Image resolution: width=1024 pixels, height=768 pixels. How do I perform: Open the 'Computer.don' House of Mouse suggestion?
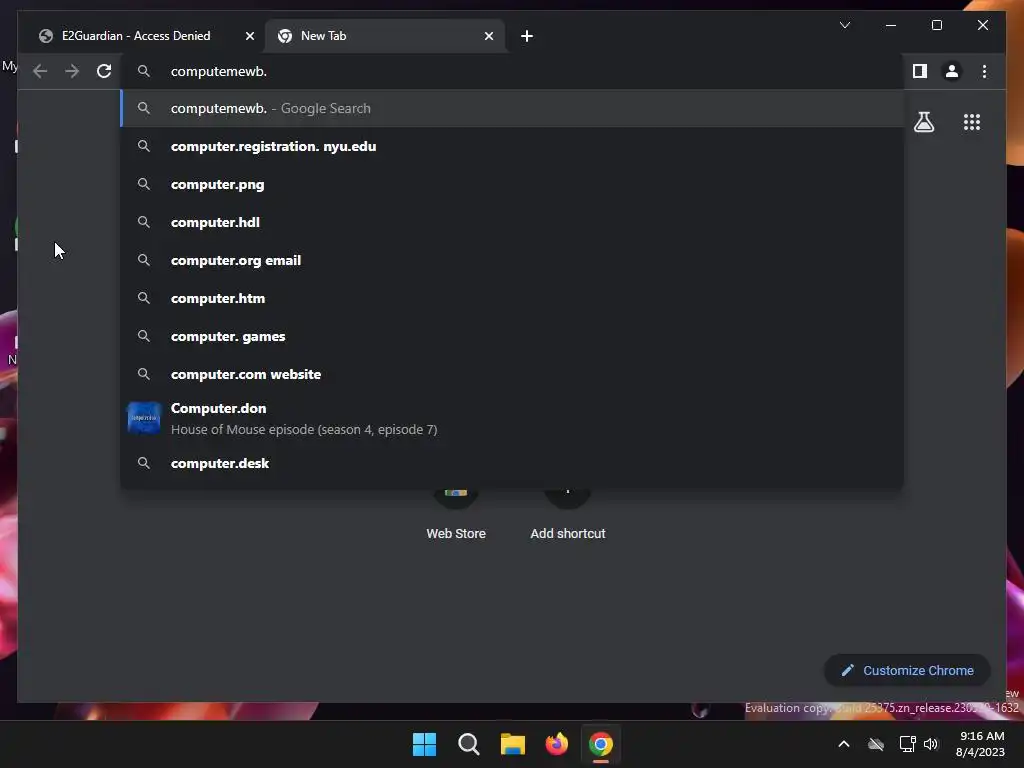(513, 419)
